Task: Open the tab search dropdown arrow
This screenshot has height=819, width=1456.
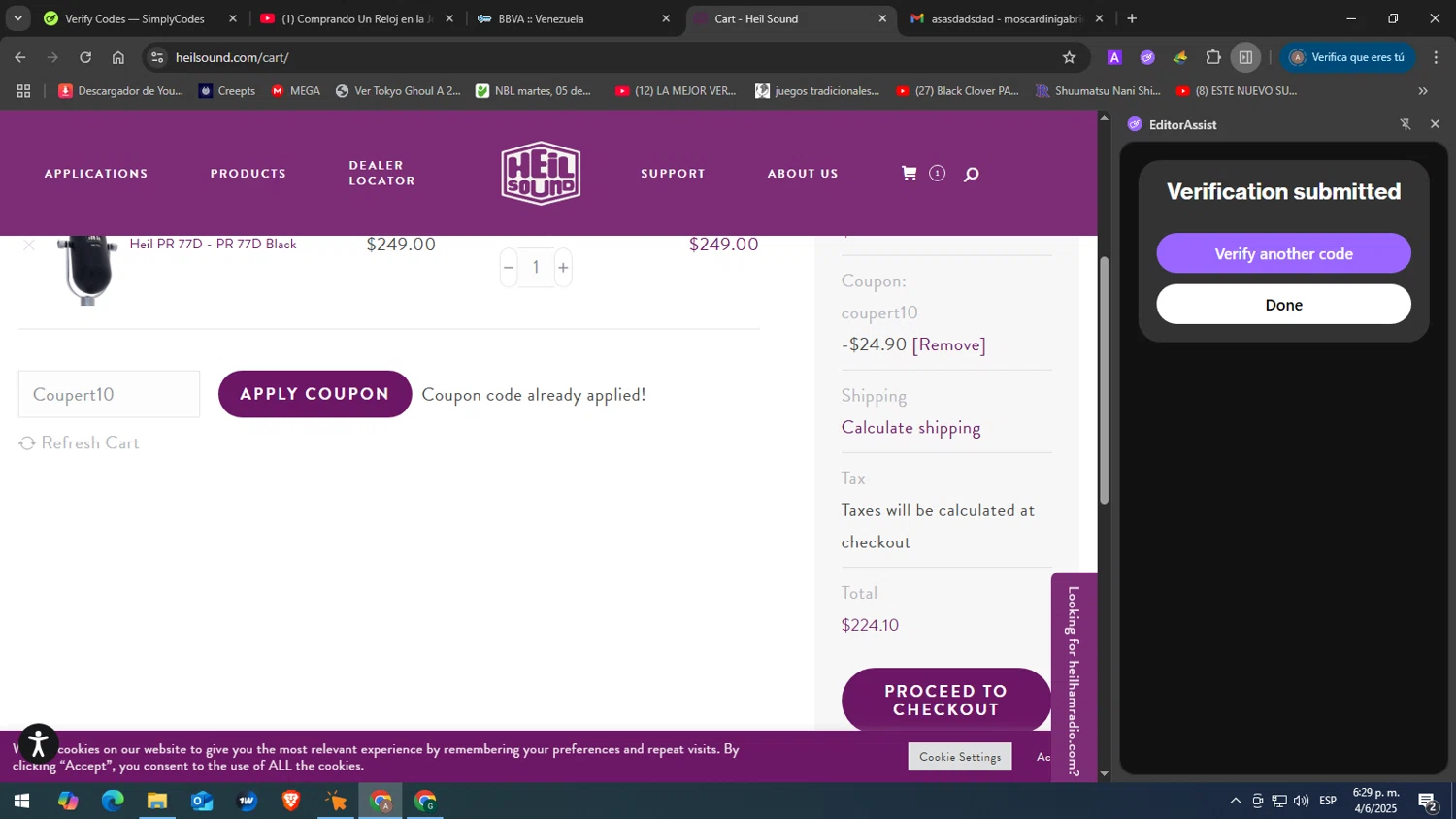Action: (17, 18)
